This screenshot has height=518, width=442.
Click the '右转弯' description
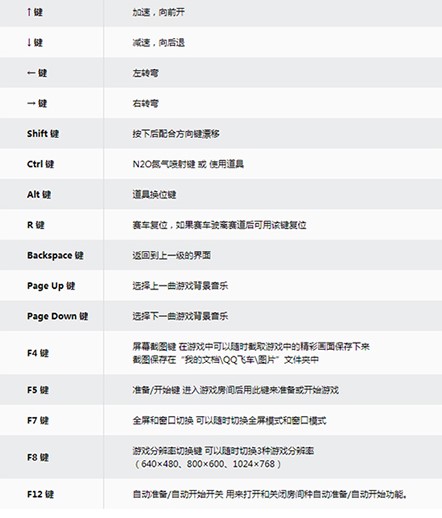click(145, 103)
